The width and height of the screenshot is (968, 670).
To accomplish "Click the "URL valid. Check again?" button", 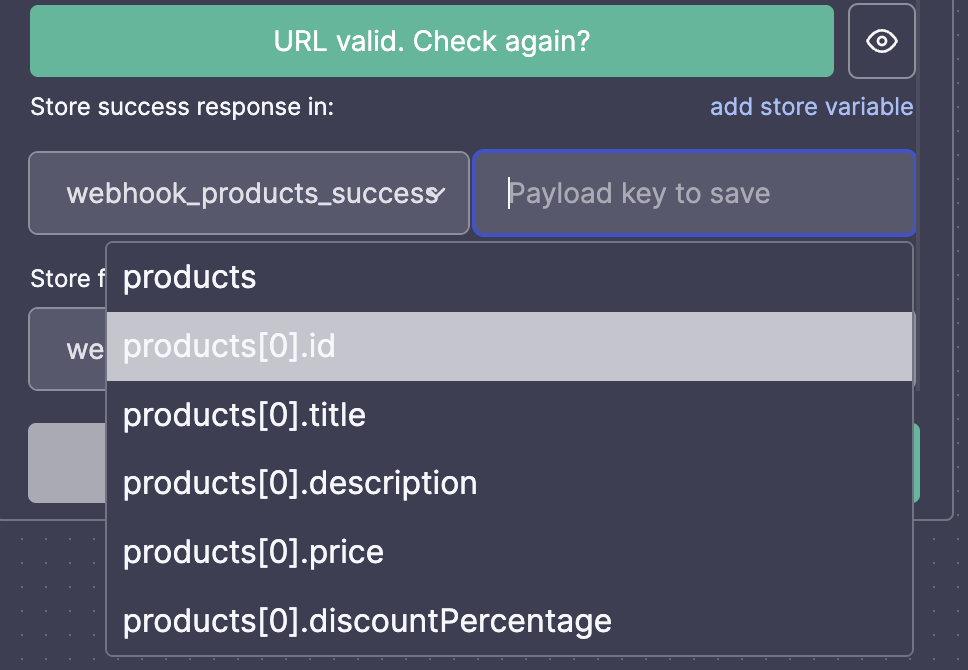I will [x=432, y=41].
